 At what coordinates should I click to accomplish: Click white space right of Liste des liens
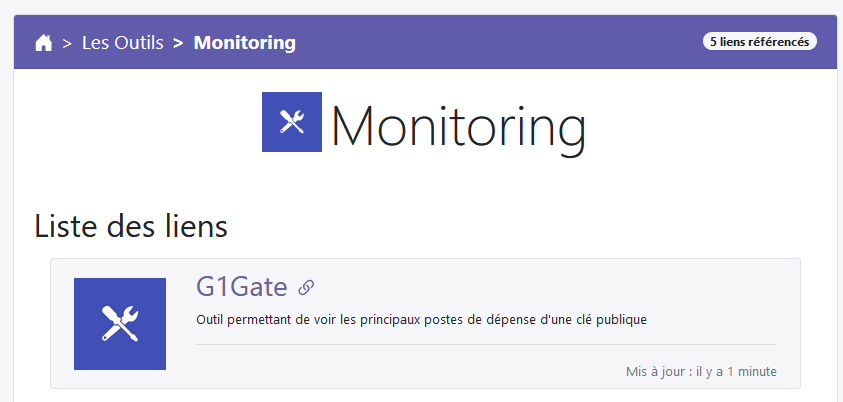(x=511, y=226)
